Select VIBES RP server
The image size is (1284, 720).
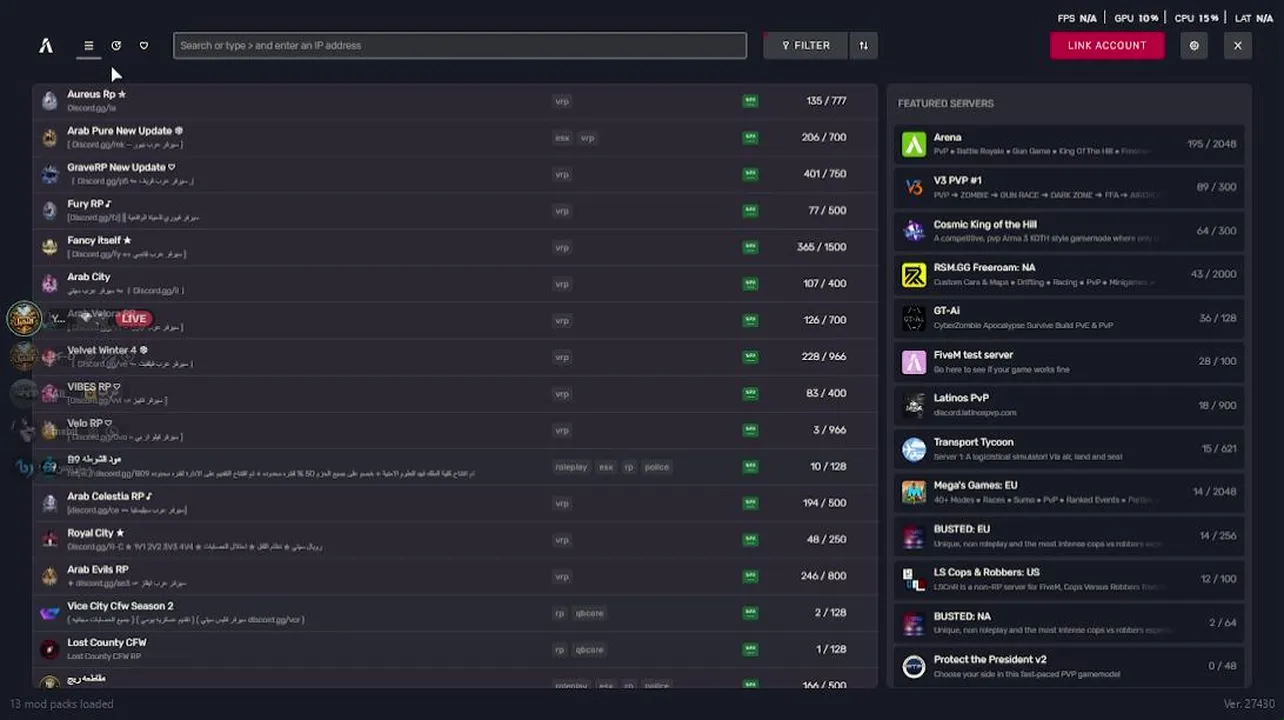click(x=455, y=393)
